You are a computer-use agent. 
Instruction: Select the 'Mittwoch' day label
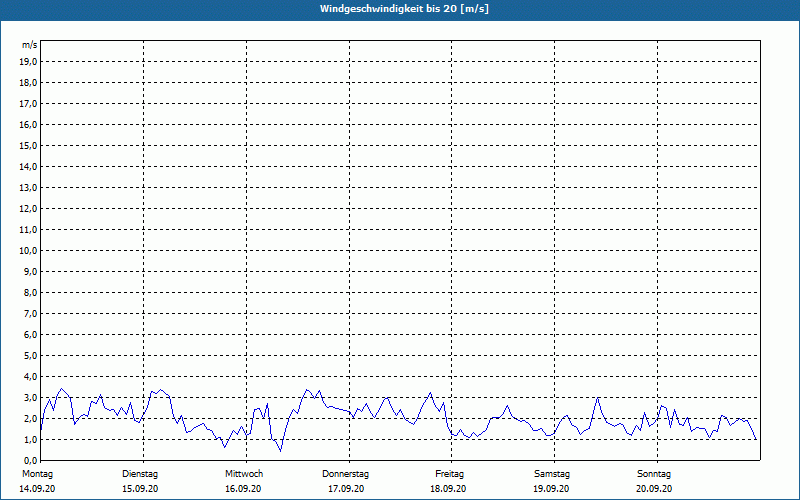244,474
